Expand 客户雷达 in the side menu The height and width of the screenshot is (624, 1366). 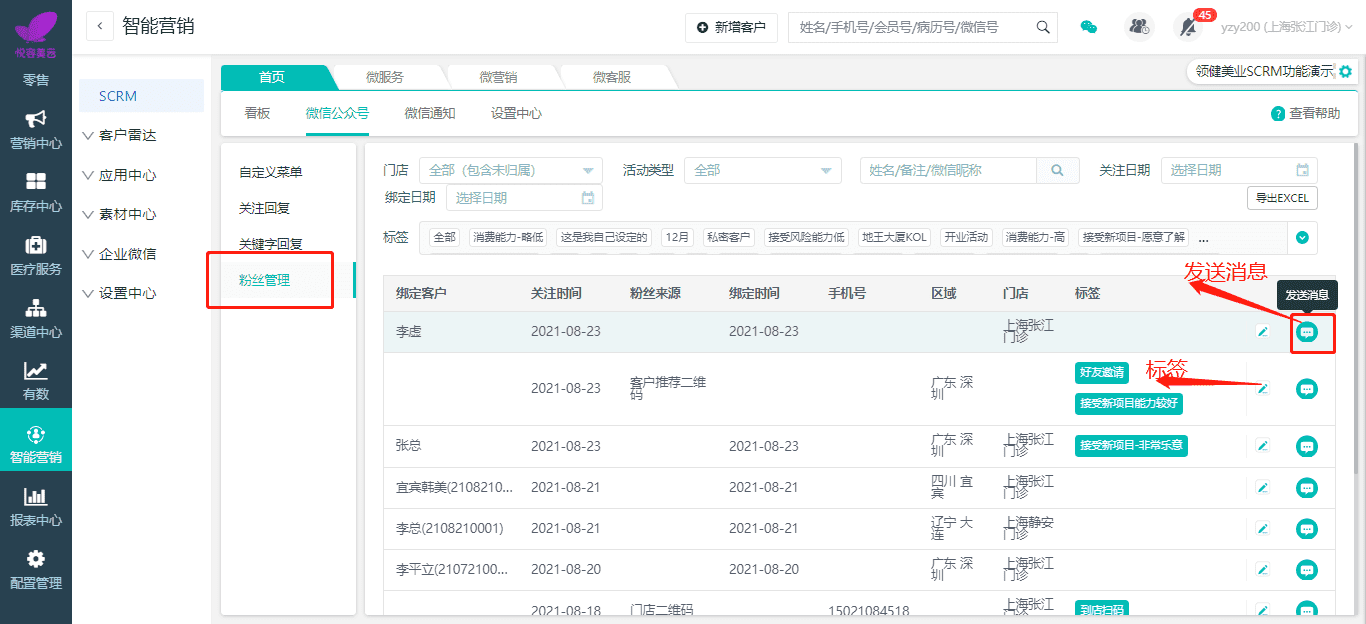coord(127,135)
